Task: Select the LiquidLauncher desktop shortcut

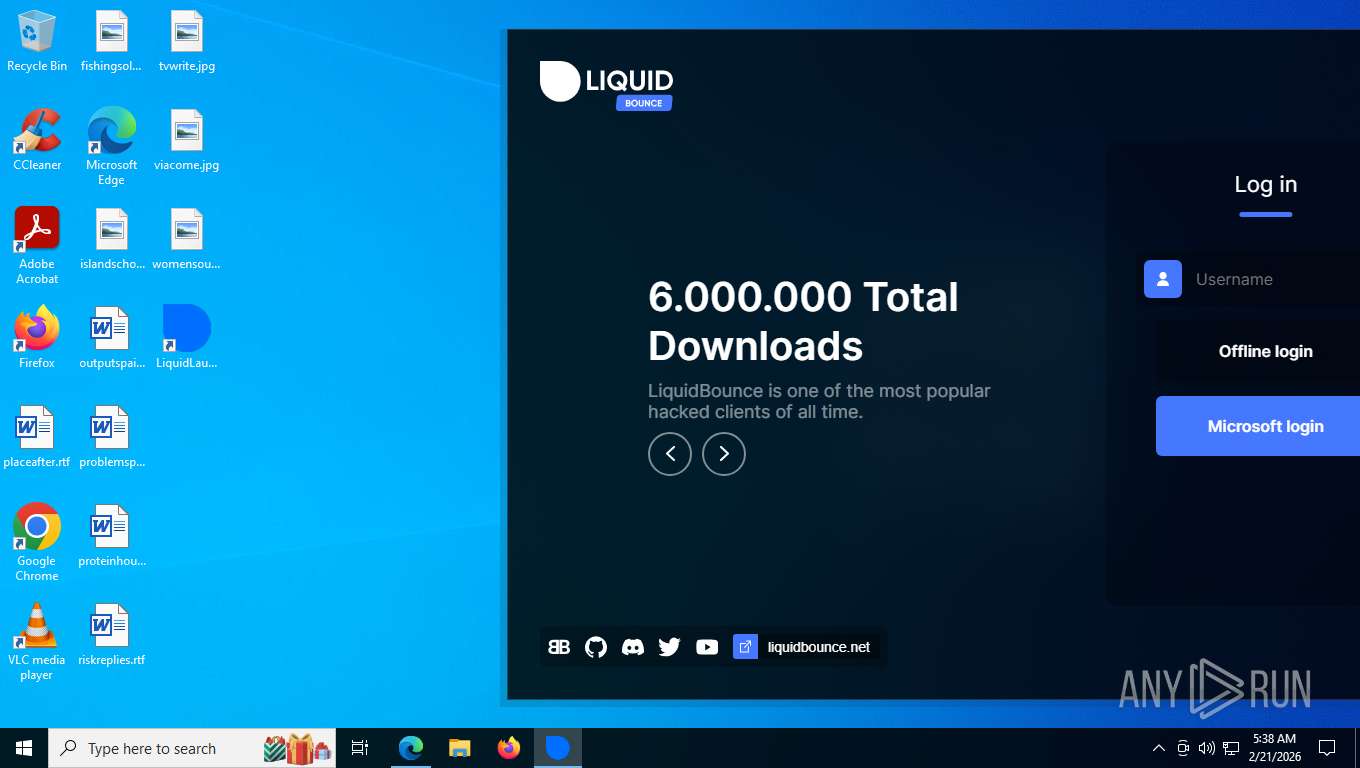Action: (186, 338)
